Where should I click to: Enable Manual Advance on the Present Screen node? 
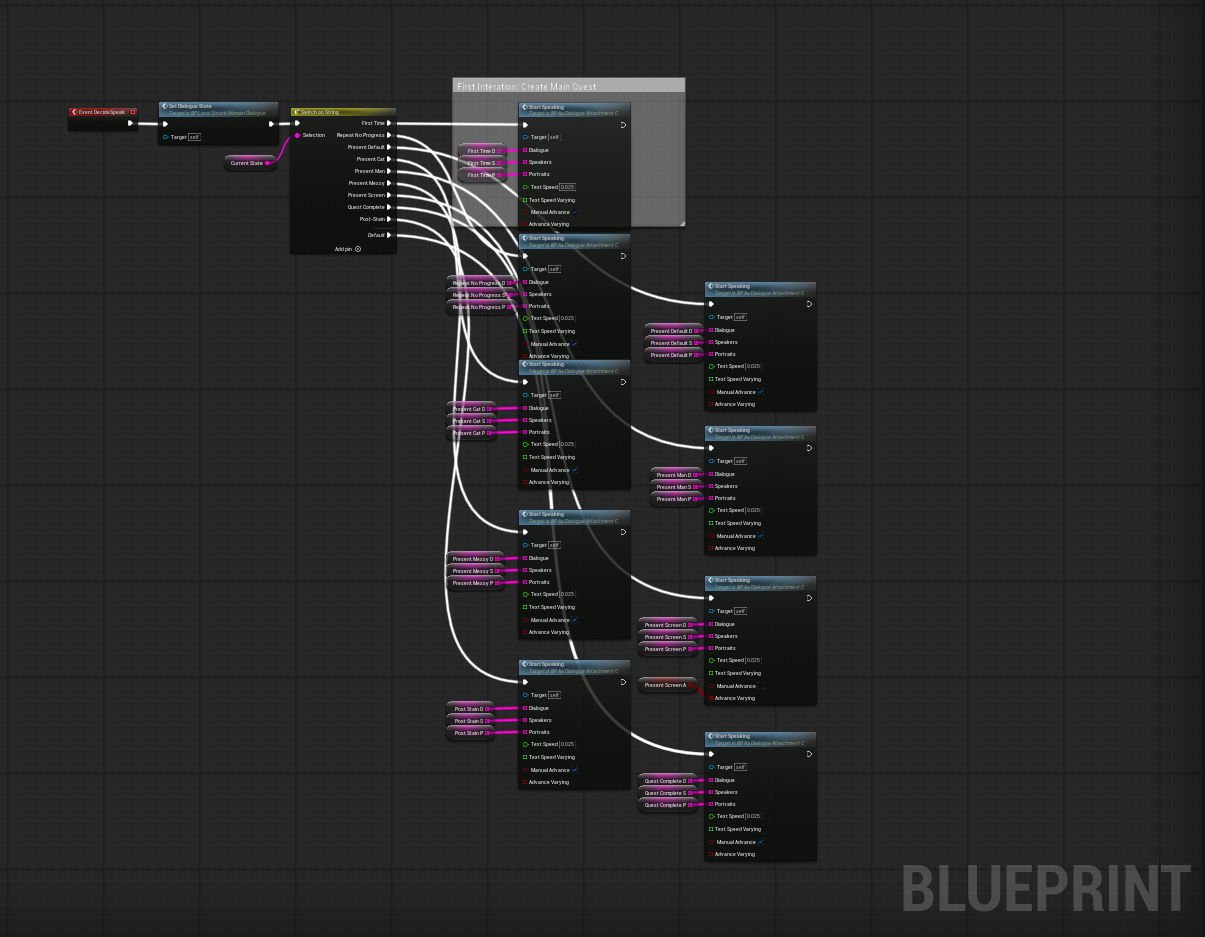pyautogui.click(x=761, y=686)
